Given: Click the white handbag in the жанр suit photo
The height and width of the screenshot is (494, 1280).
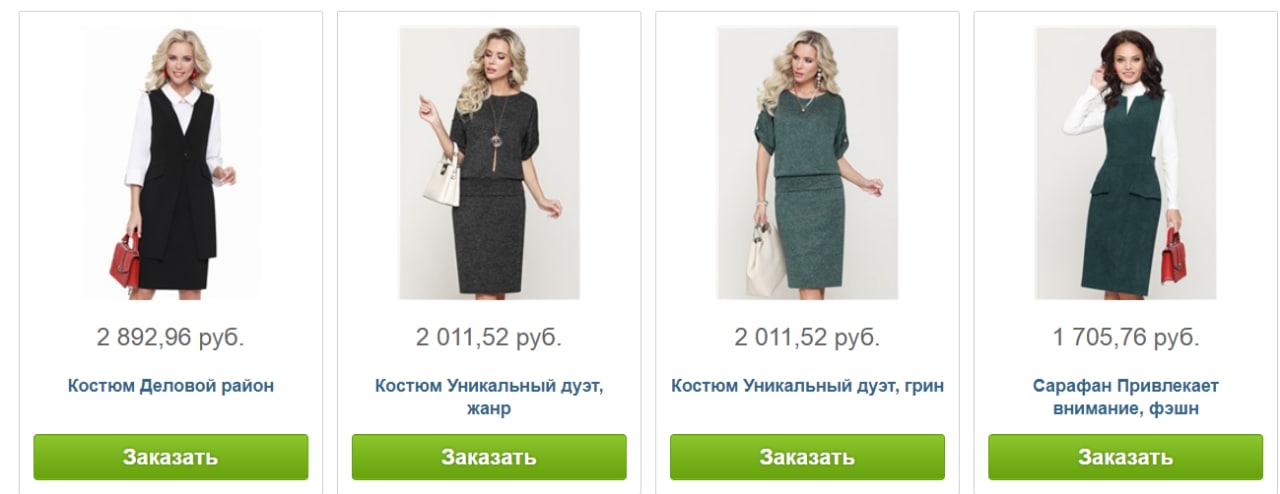Looking at the screenshot, I should pos(442,180).
